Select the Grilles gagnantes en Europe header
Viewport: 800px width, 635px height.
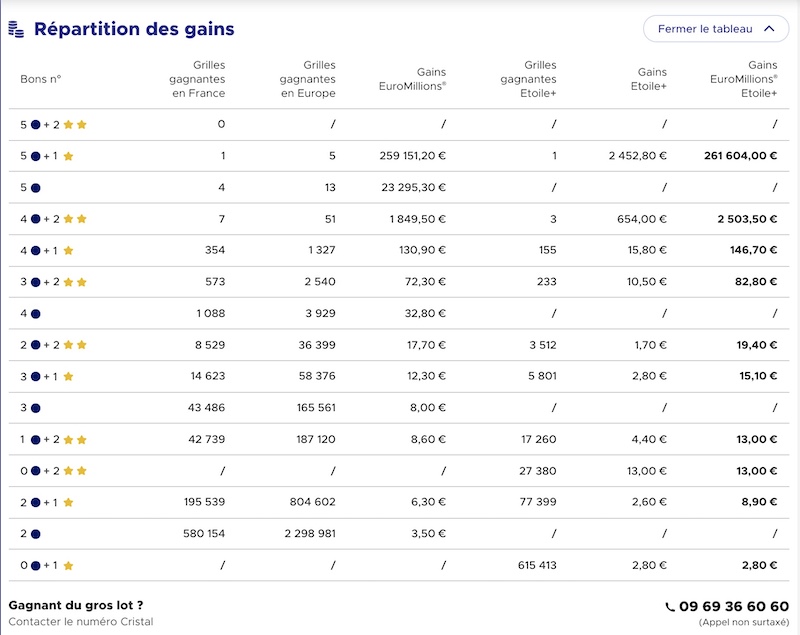[x=308, y=79]
